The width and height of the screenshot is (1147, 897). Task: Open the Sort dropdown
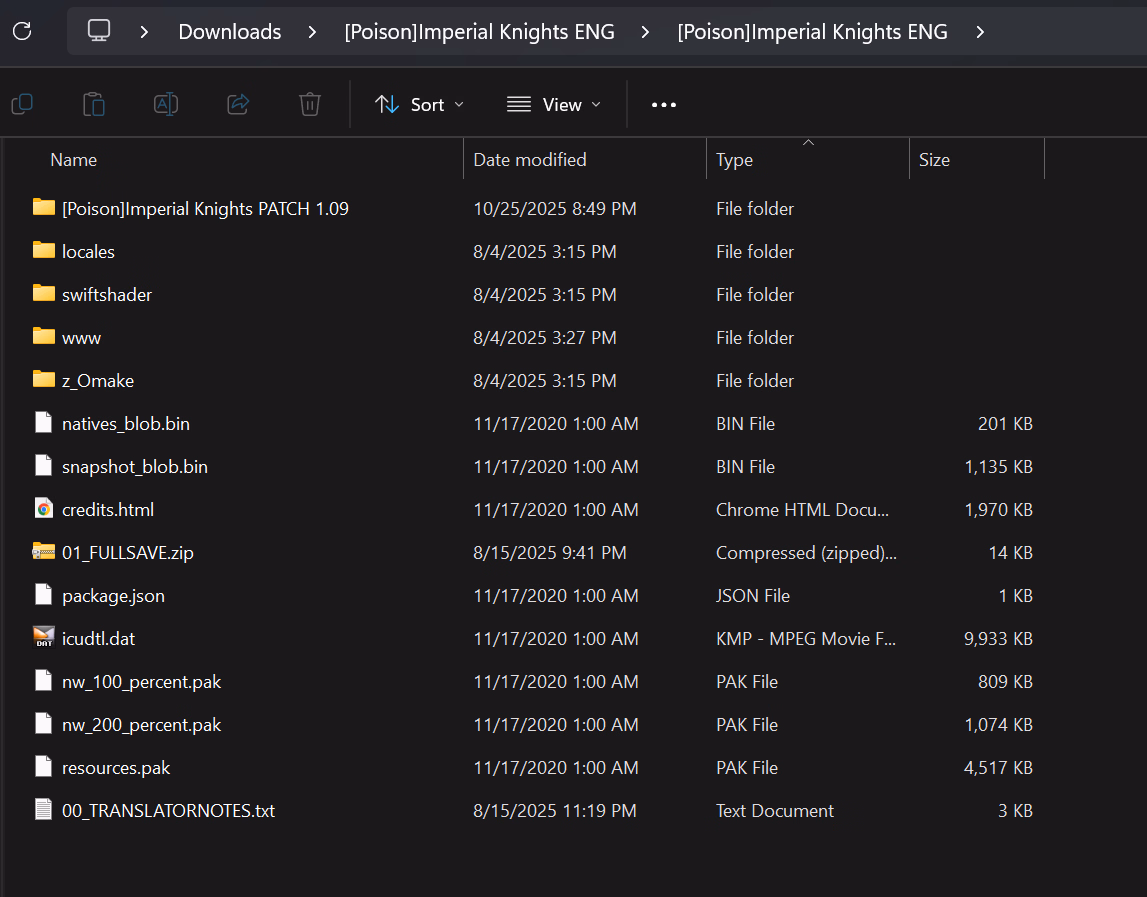[420, 105]
